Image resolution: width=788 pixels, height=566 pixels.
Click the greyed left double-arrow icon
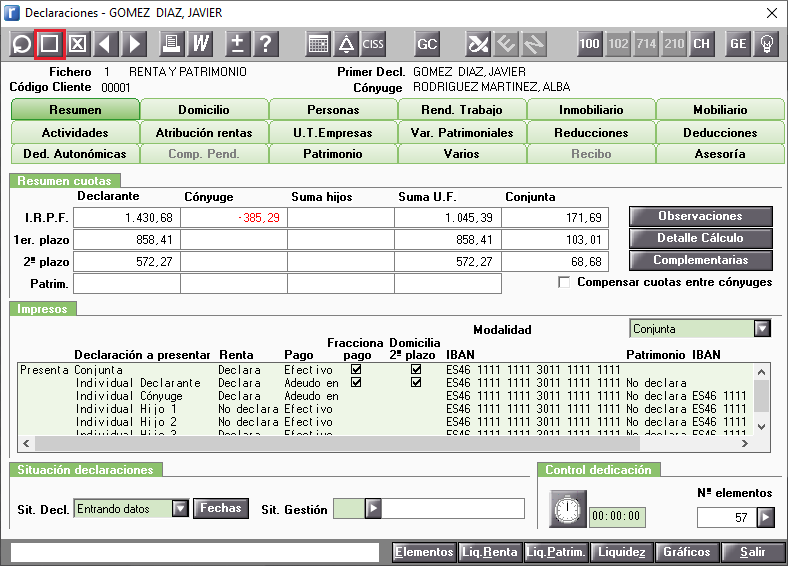coord(506,44)
